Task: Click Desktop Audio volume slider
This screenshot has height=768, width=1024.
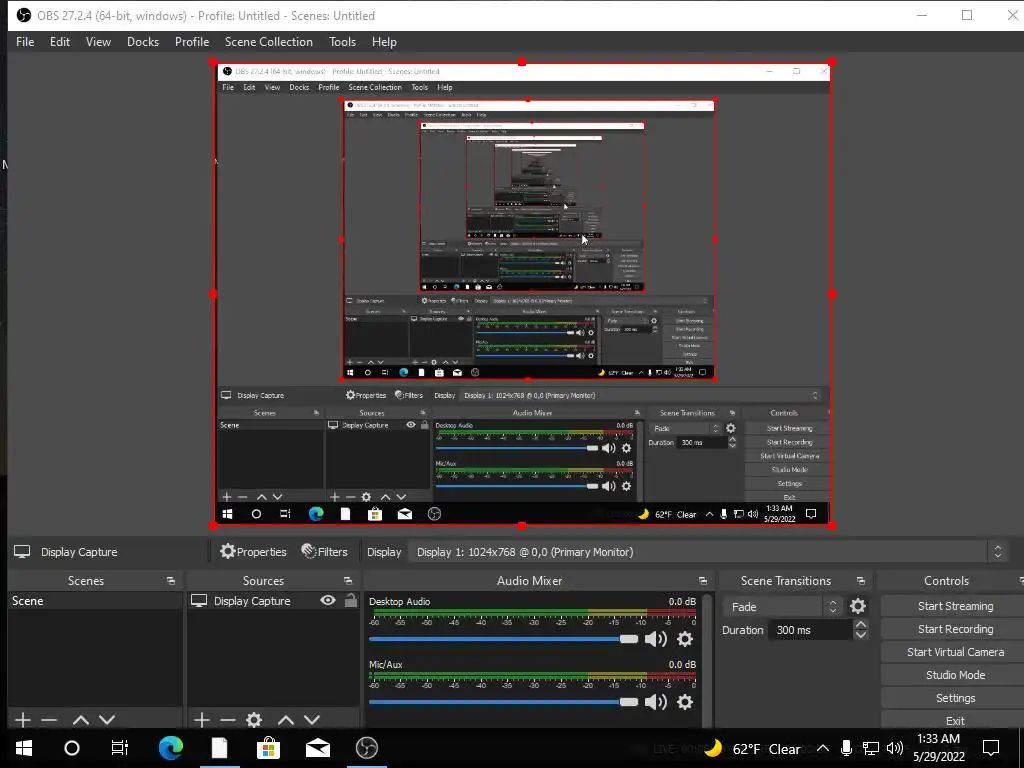Action: [504, 639]
